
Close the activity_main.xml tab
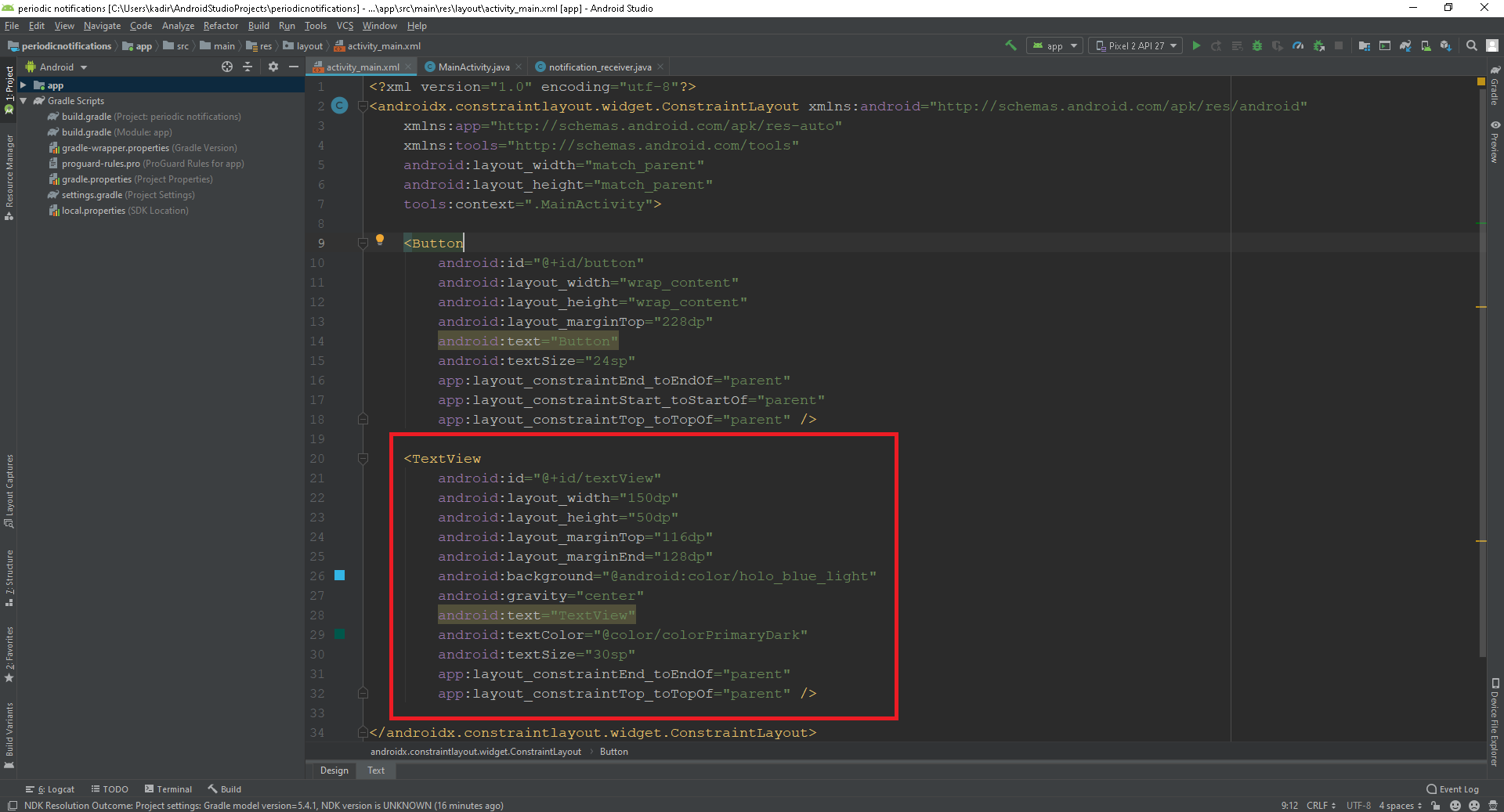(408, 67)
